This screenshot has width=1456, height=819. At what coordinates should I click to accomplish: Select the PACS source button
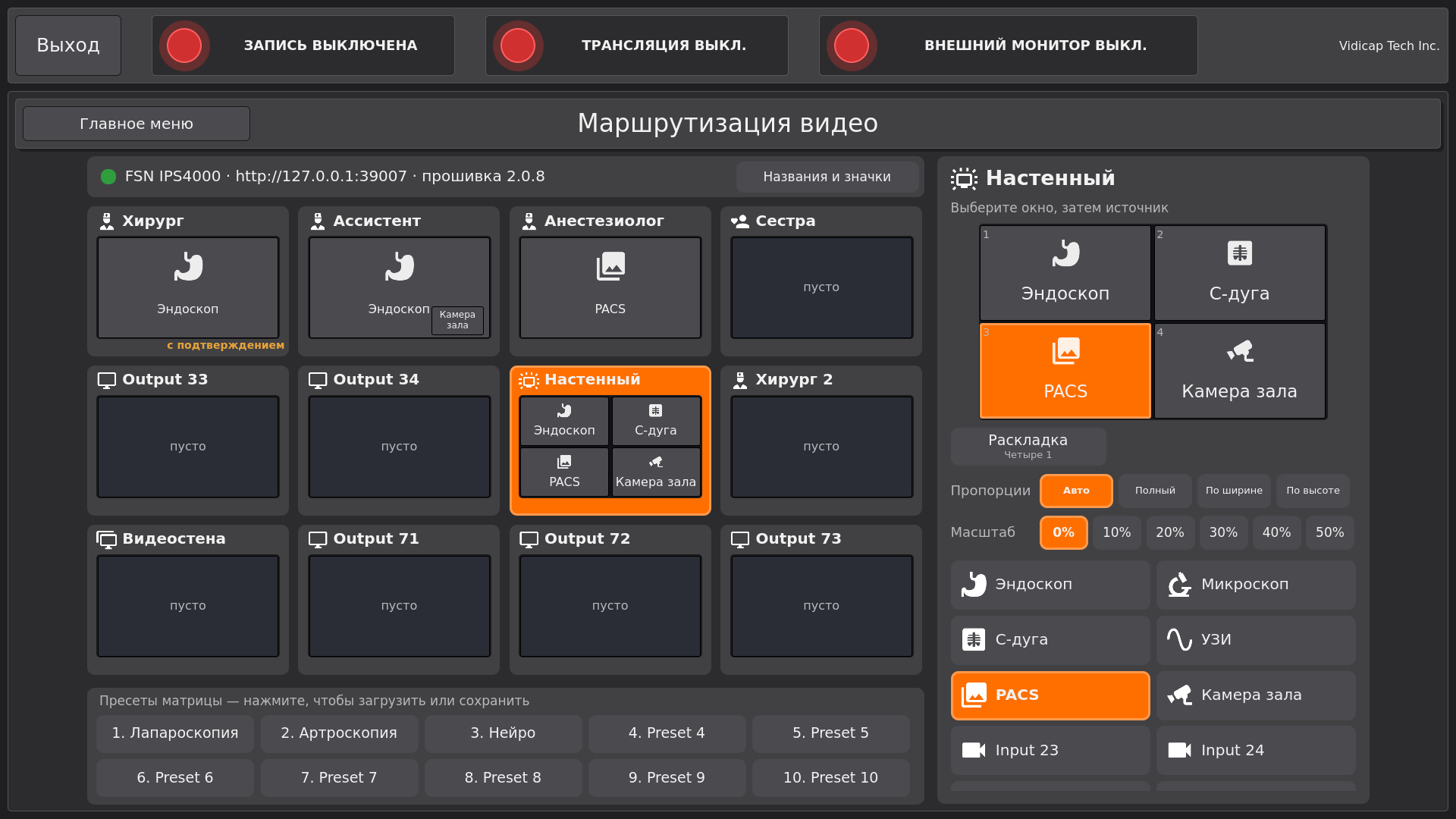[x=1050, y=695]
